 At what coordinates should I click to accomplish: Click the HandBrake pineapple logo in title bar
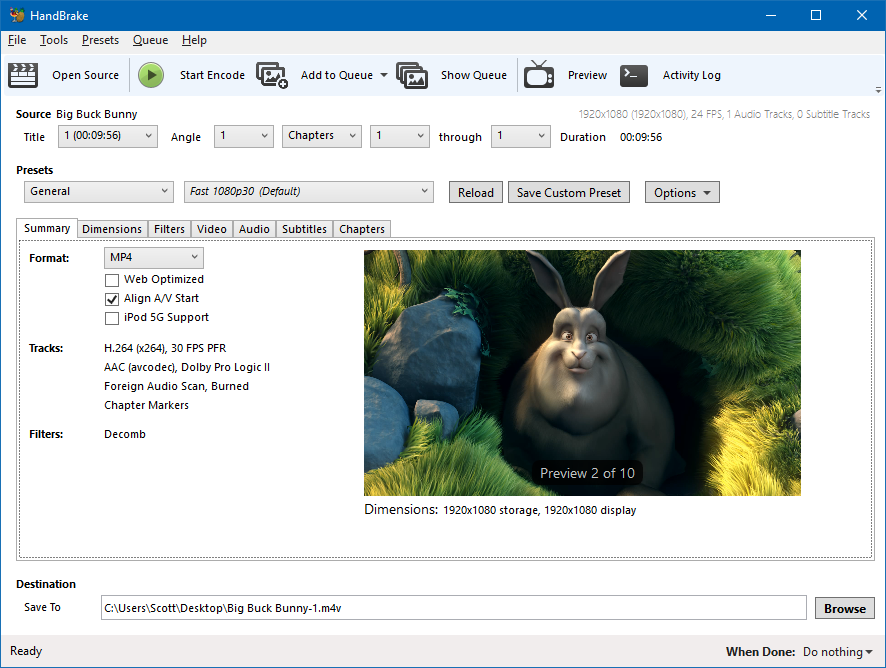point(17,15)
